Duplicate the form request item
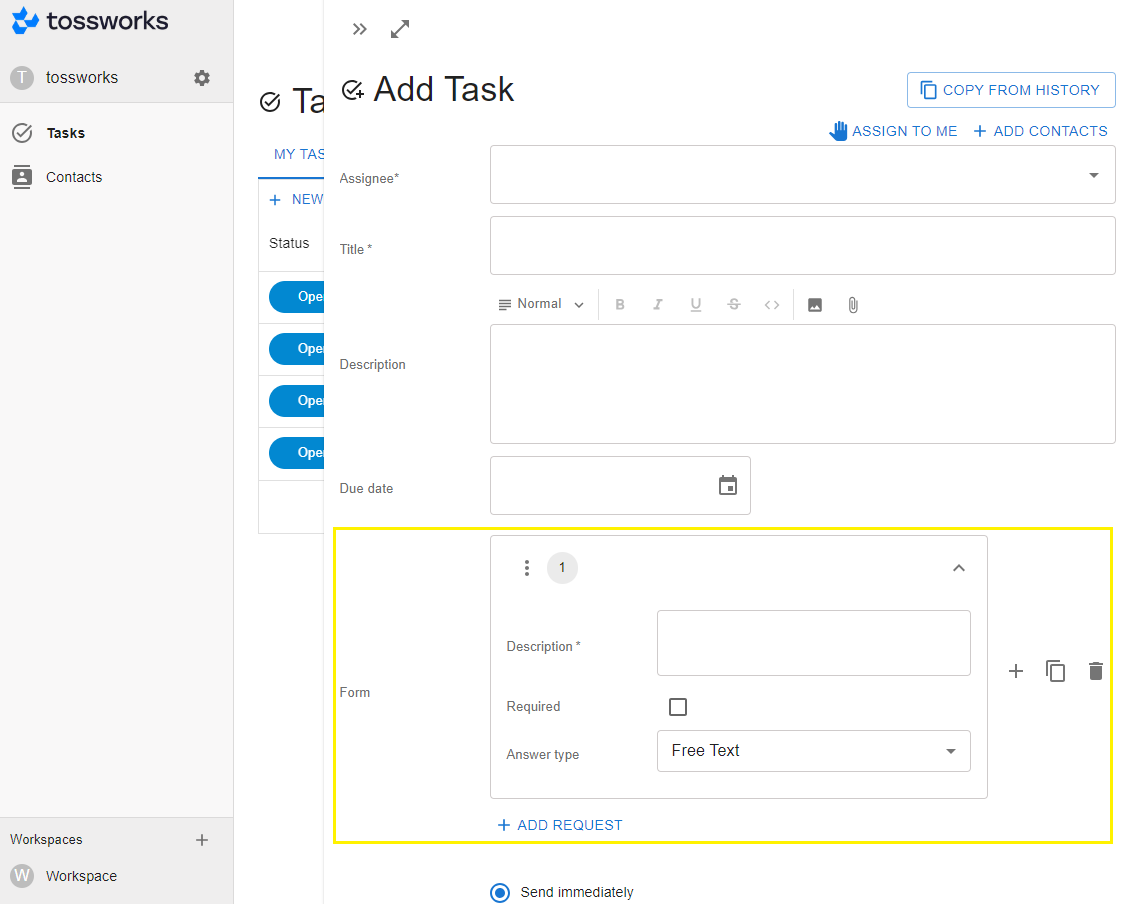 (x=1055, y=671)
